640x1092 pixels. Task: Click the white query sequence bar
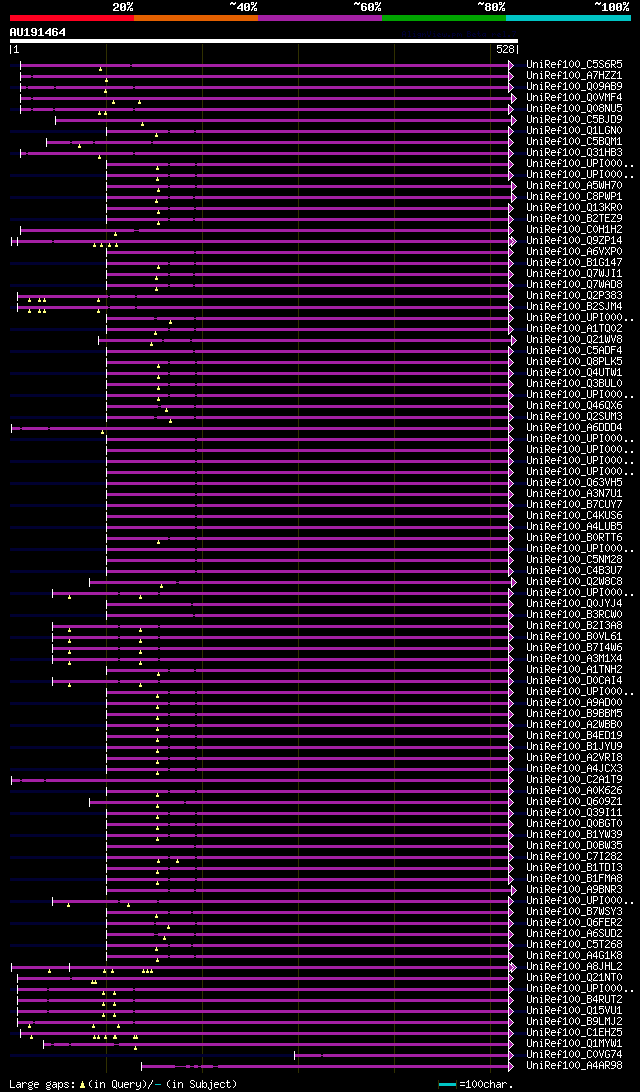[262, 40]
